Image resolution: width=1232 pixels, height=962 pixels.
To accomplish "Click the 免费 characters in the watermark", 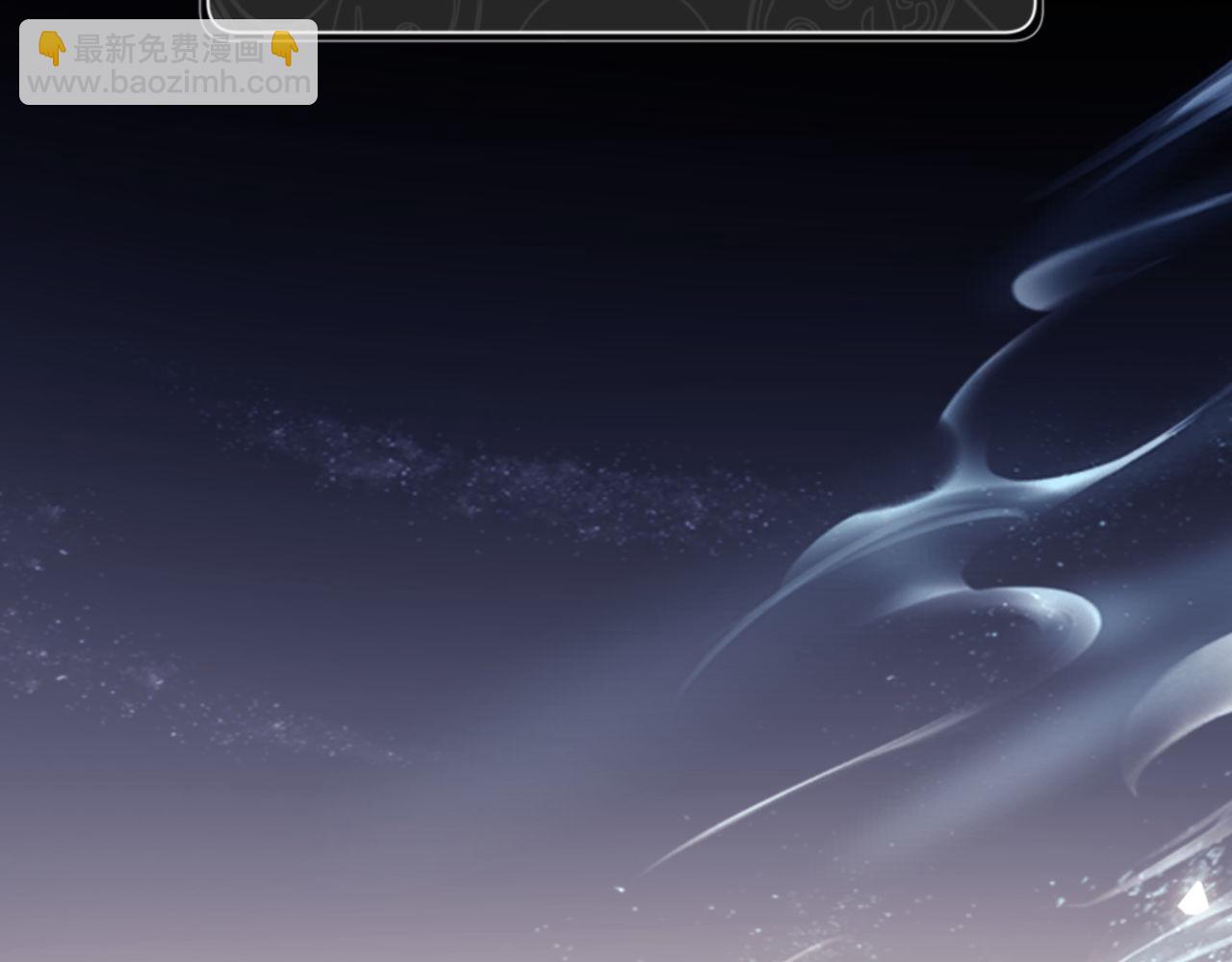I will pyautogui.click(x=168, y=49).
